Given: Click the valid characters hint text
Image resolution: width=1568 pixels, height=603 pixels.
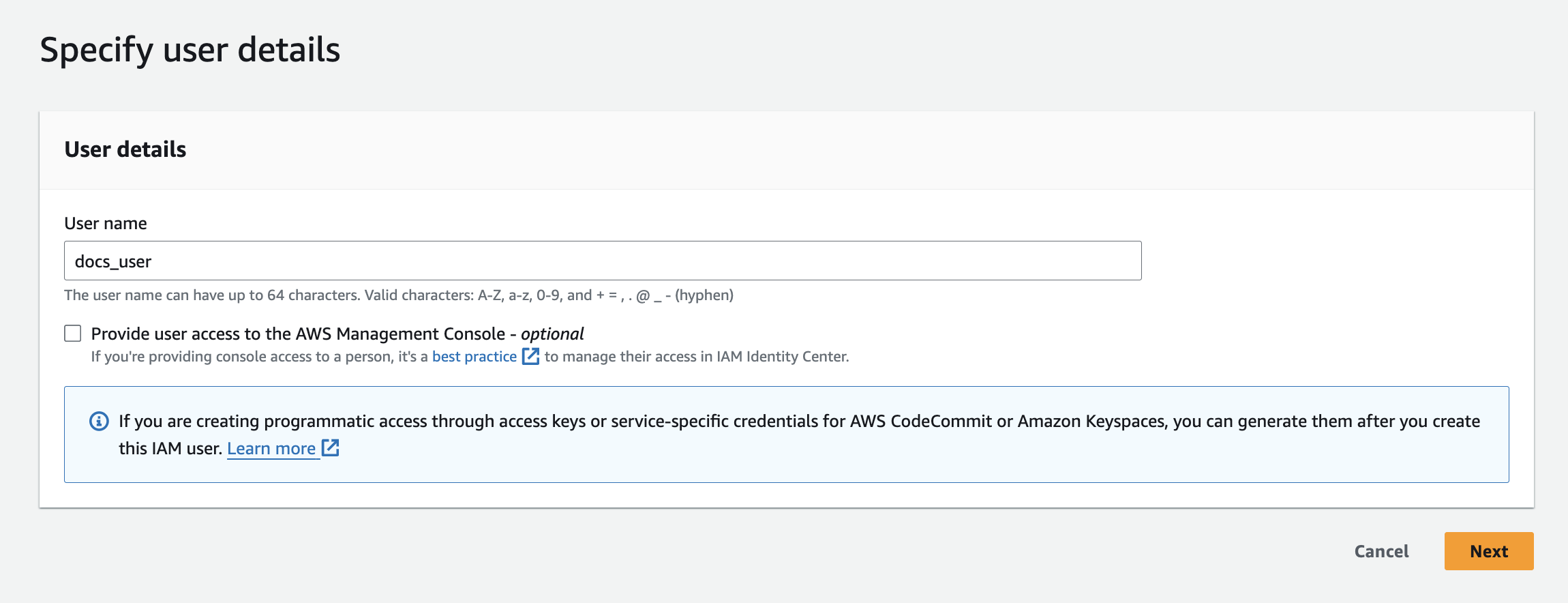Looking at the screenshot, I should pyautogui.click(x=399, y=295).
